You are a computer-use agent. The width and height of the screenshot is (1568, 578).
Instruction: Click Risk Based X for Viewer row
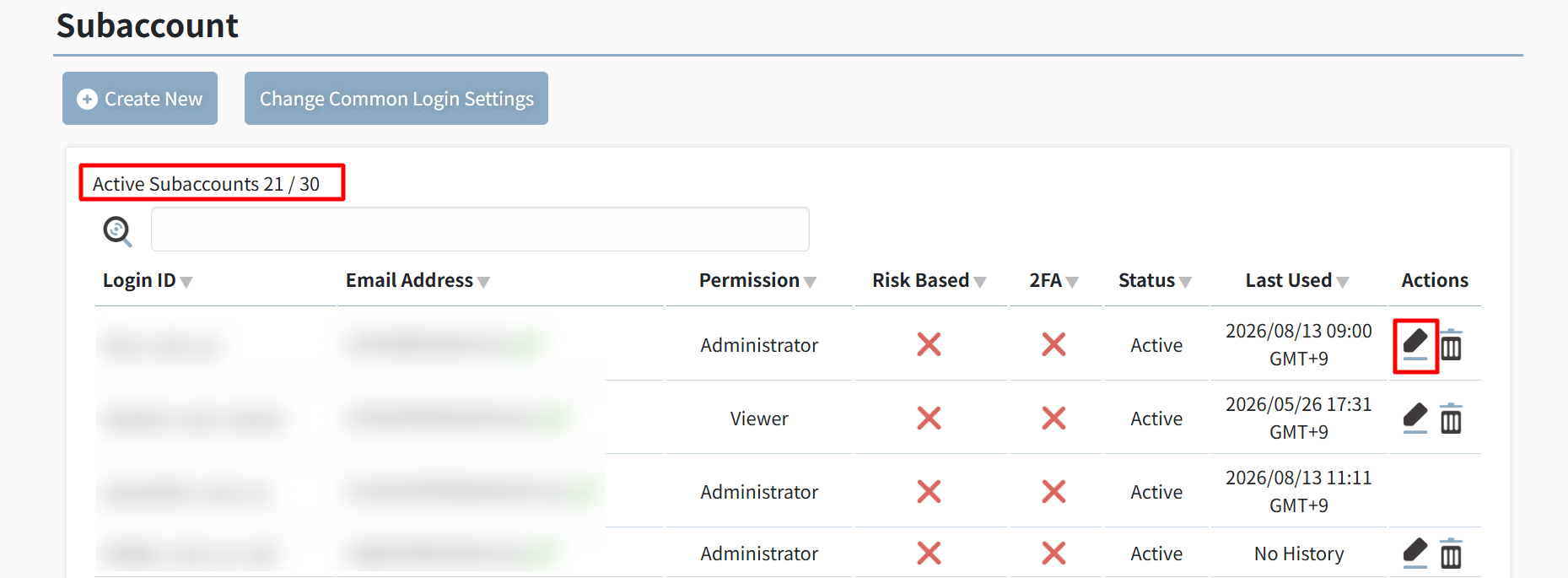coord(929,419)
